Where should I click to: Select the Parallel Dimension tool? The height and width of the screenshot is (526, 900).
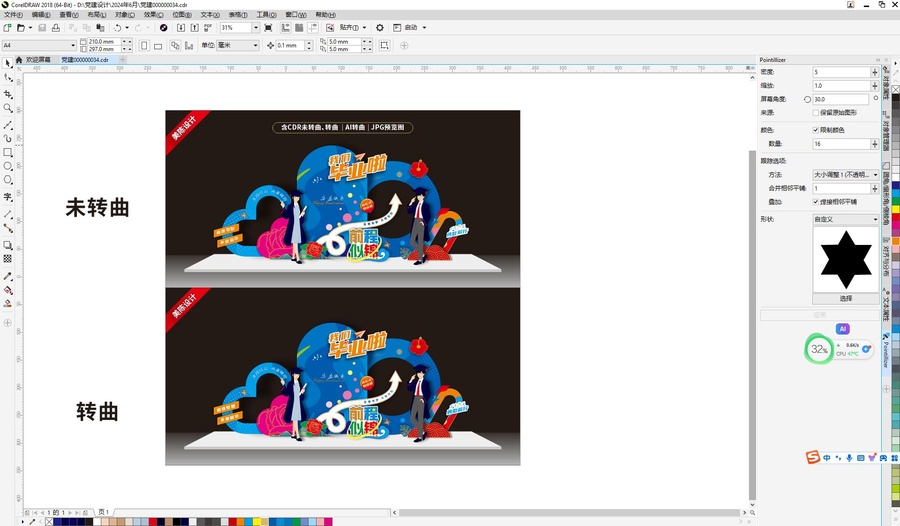(x=7, y=214)
